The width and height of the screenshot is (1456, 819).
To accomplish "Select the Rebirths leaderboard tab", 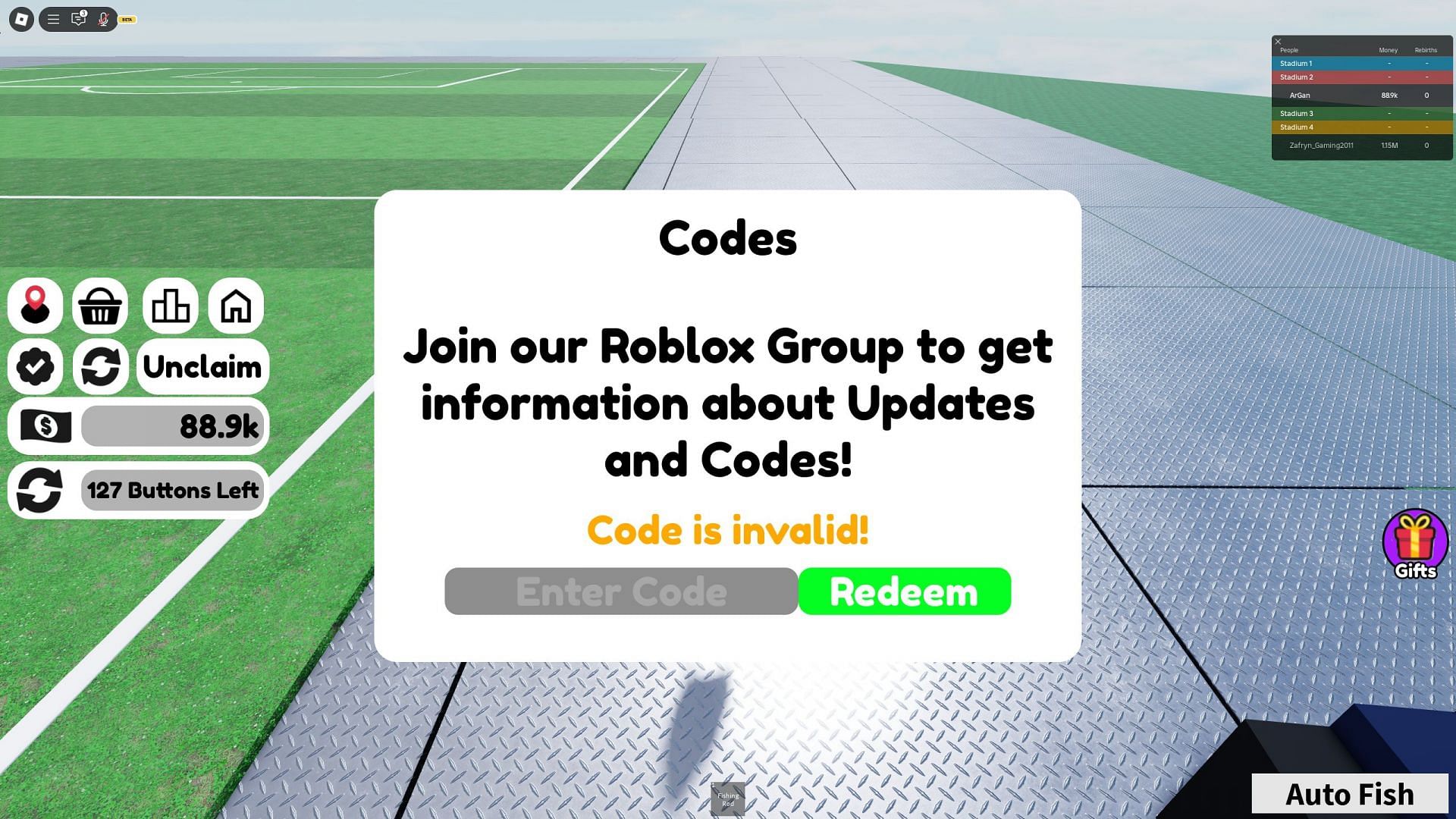I will pyautogui.click(x=1426, y=50).
